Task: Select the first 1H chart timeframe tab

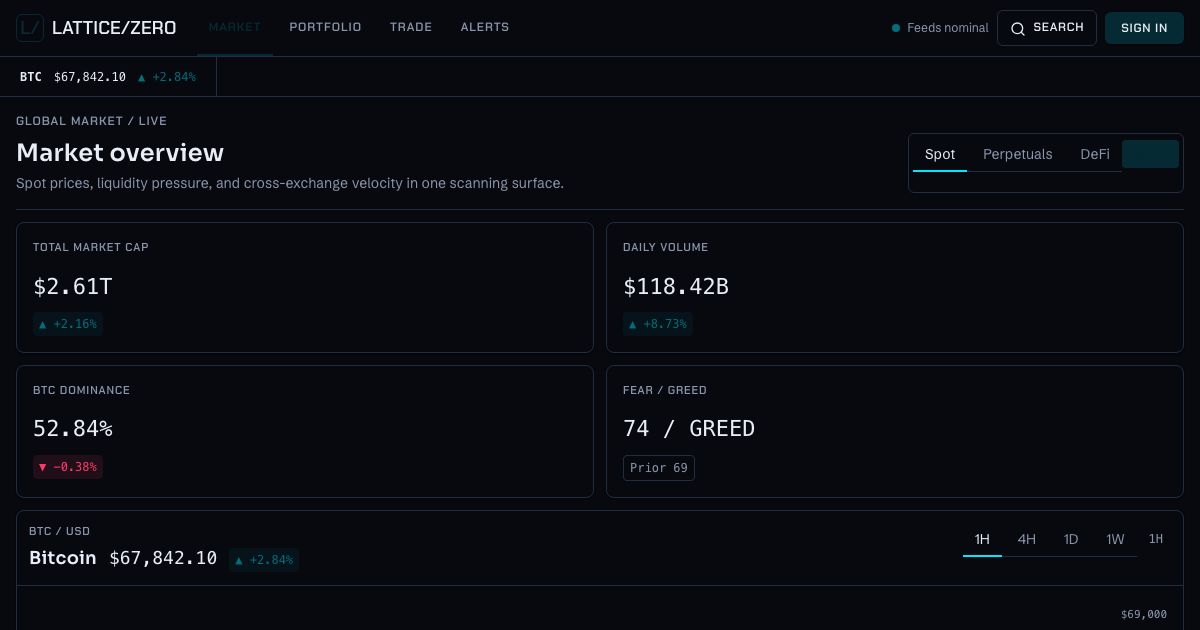Action: tap(982, 540)
